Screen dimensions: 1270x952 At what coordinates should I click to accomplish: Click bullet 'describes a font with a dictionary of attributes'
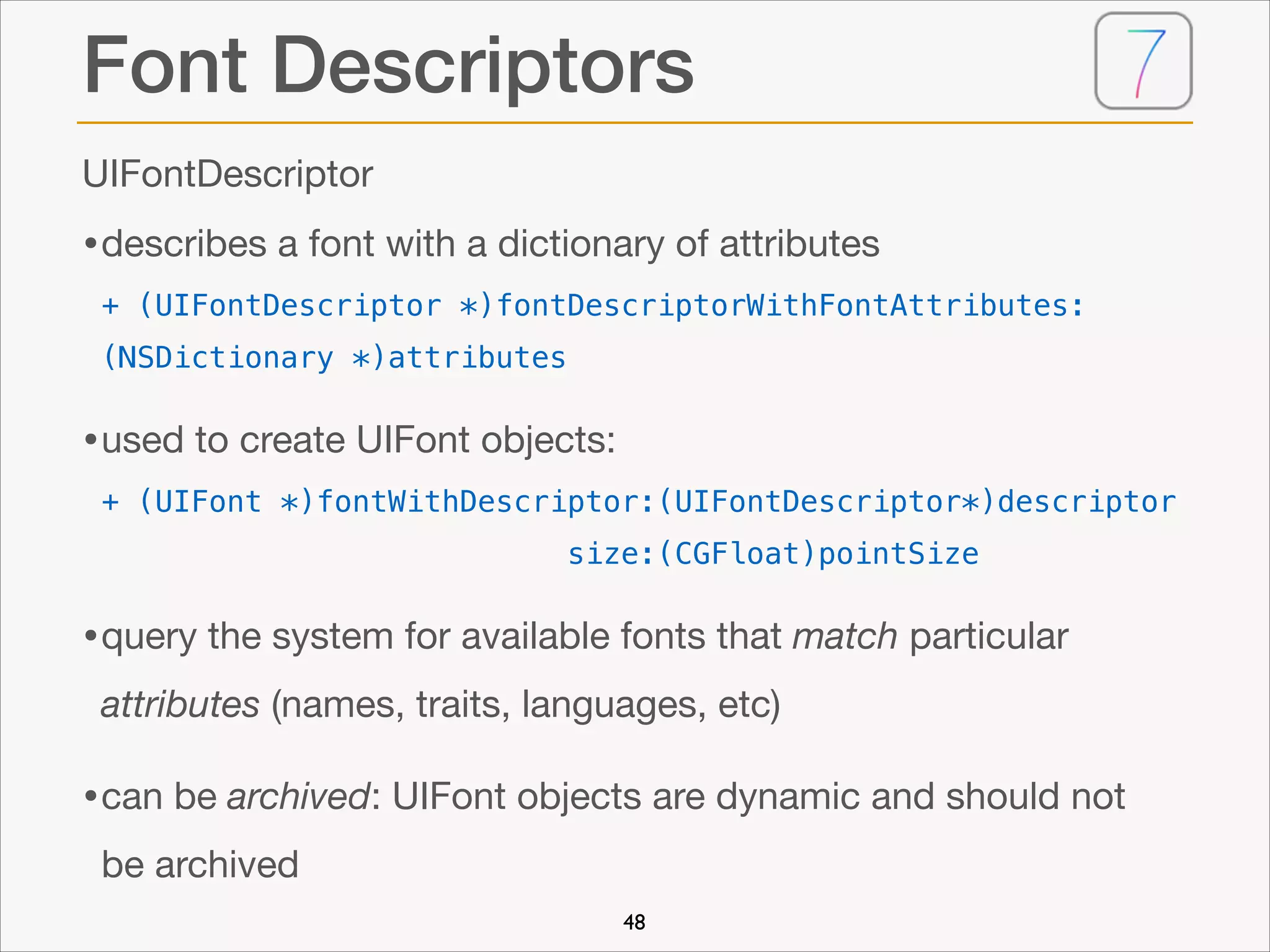pos(482,244)
